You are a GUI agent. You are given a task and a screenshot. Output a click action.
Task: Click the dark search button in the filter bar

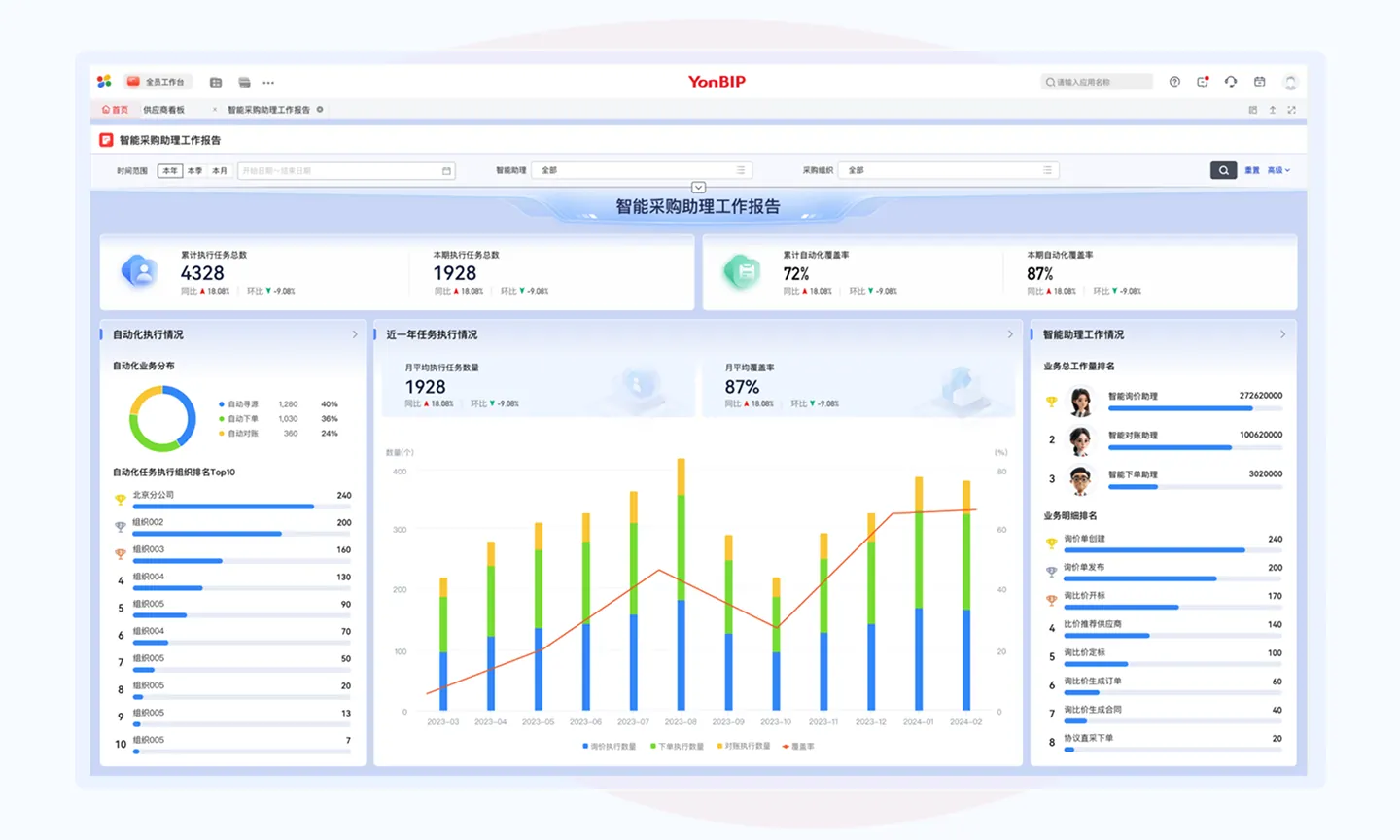click(1224, 170)
